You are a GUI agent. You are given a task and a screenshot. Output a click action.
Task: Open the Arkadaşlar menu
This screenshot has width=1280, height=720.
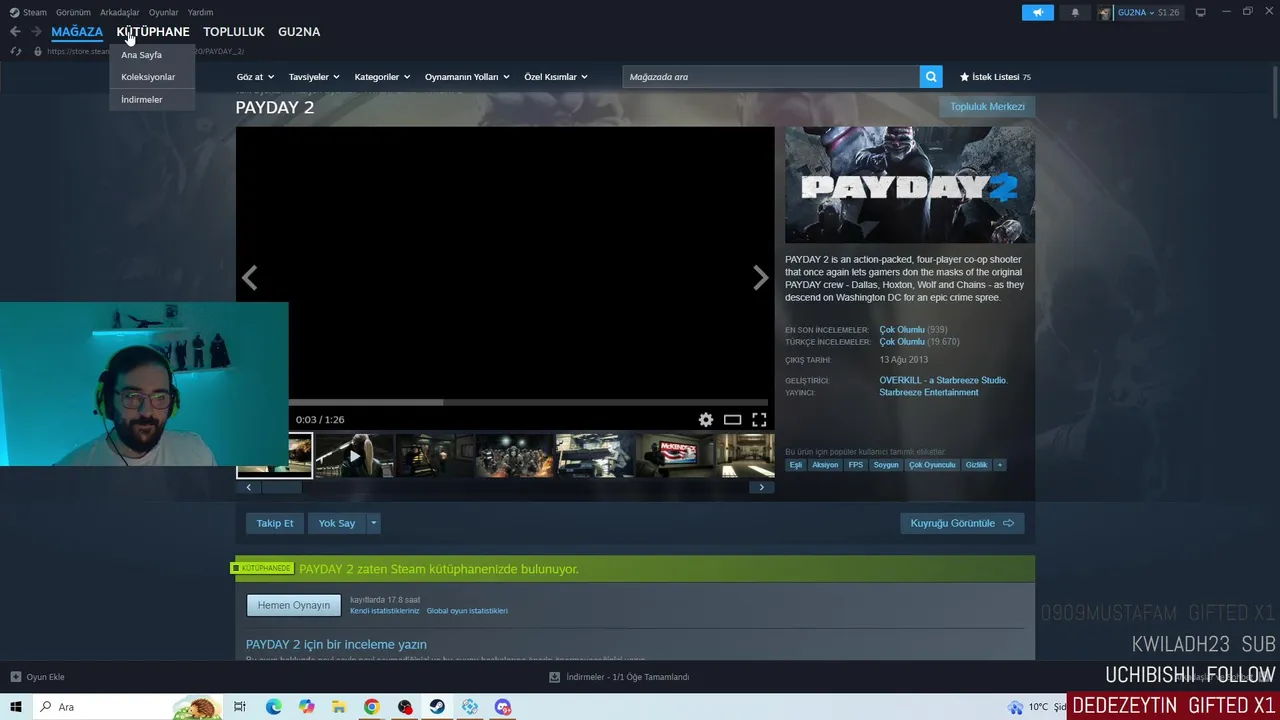coord(120,12)
